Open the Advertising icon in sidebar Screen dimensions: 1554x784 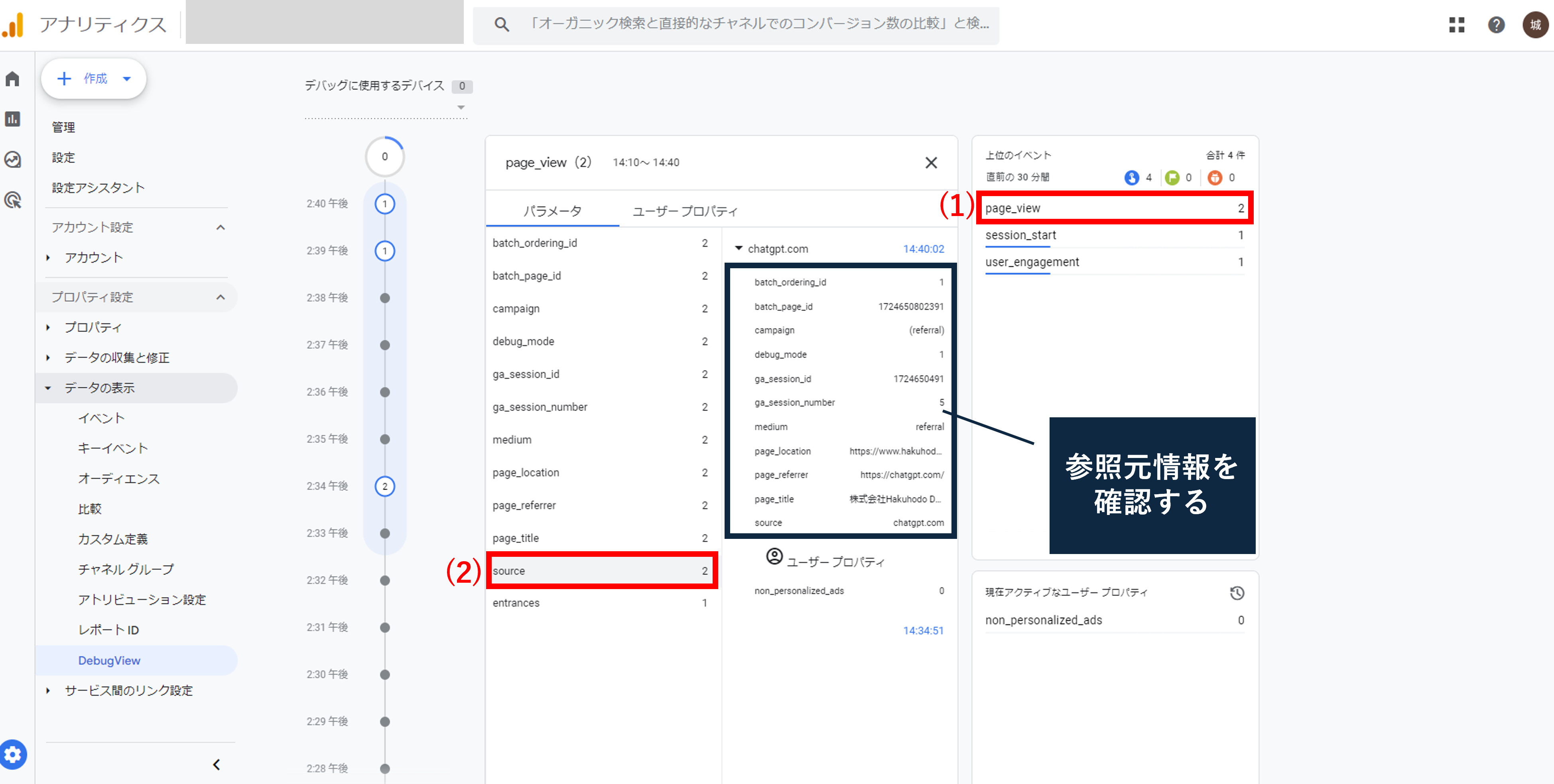[13, 200]
